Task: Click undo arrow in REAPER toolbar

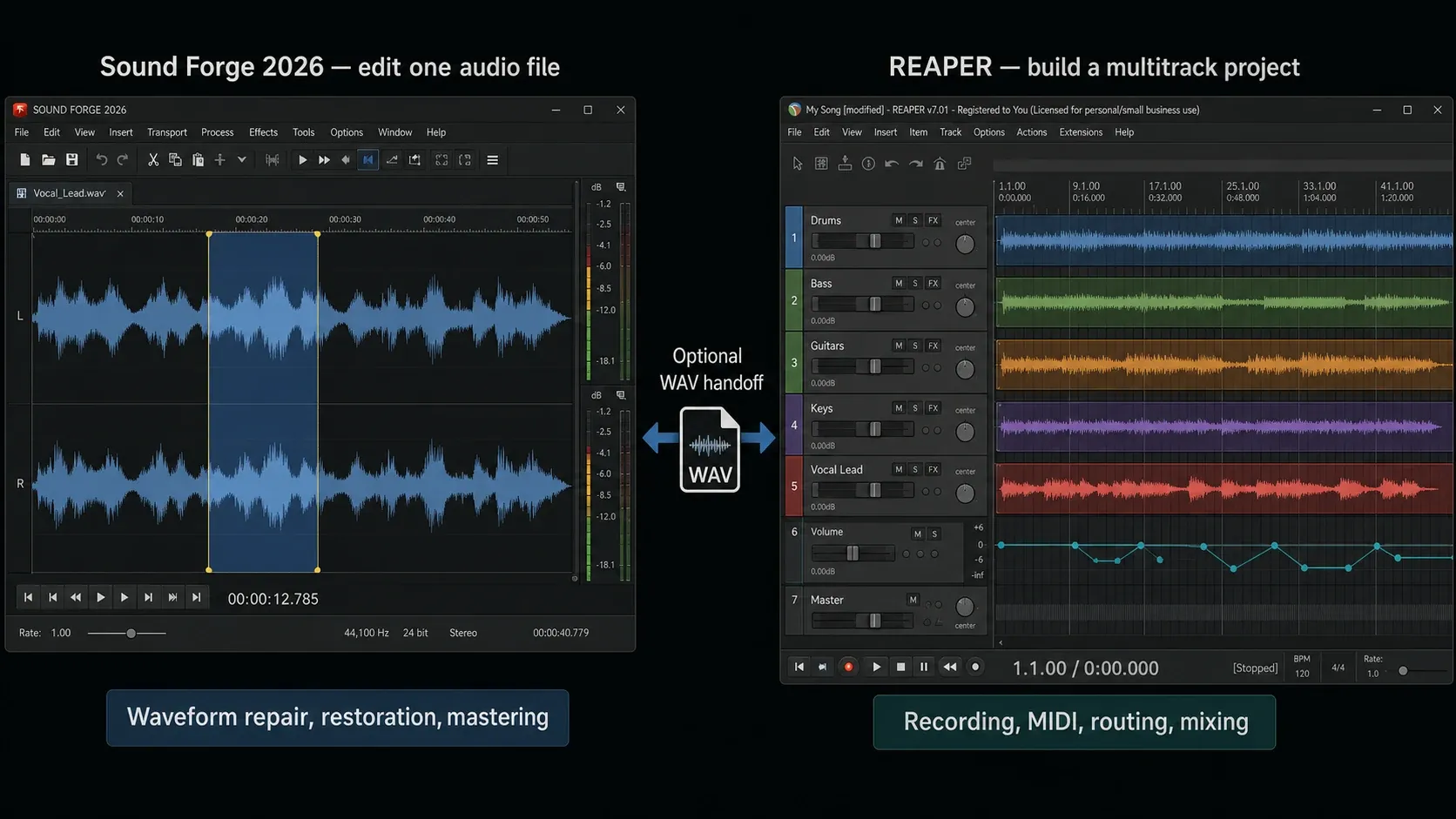Action: (x=892, y=164)
